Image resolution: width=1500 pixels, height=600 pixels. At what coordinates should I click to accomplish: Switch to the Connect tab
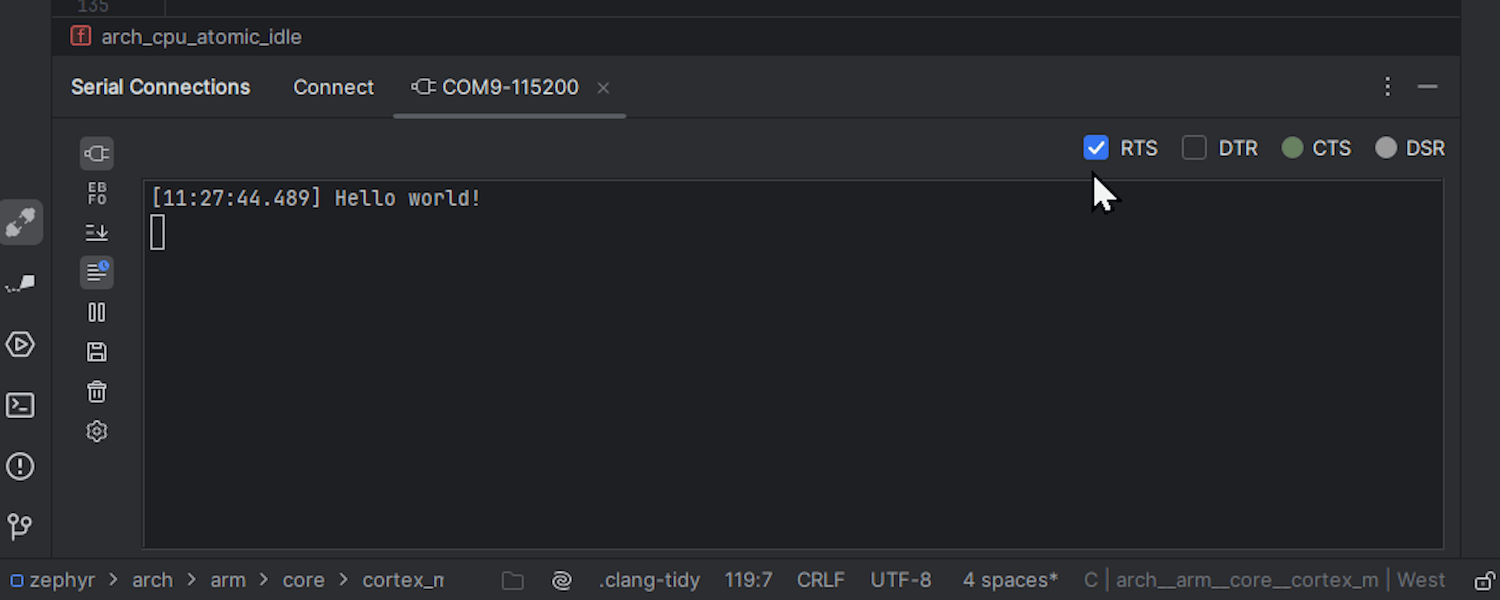click(x=333, y=87)
